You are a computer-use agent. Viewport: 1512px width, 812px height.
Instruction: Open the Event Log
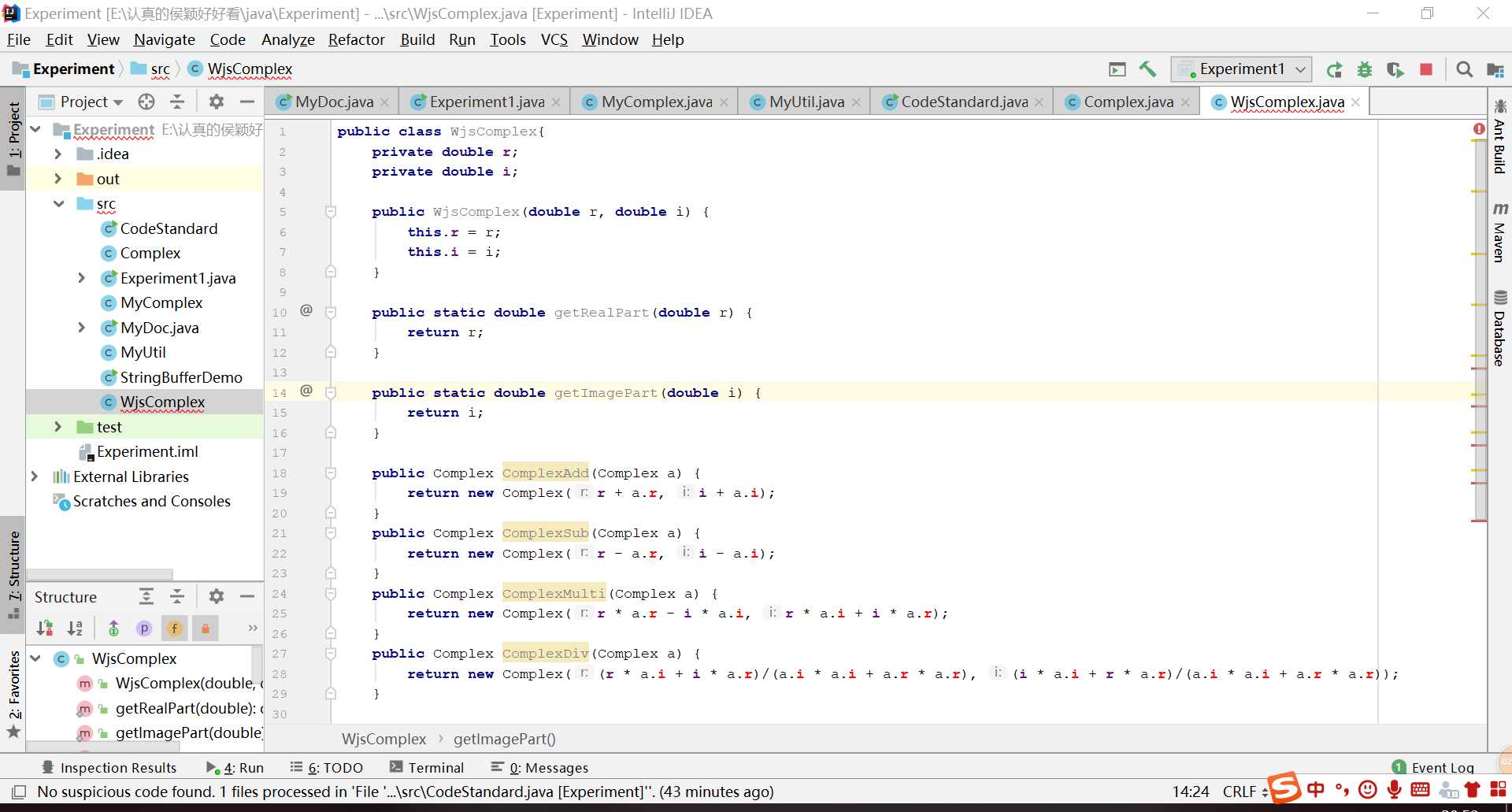(x=1432, y=767)
